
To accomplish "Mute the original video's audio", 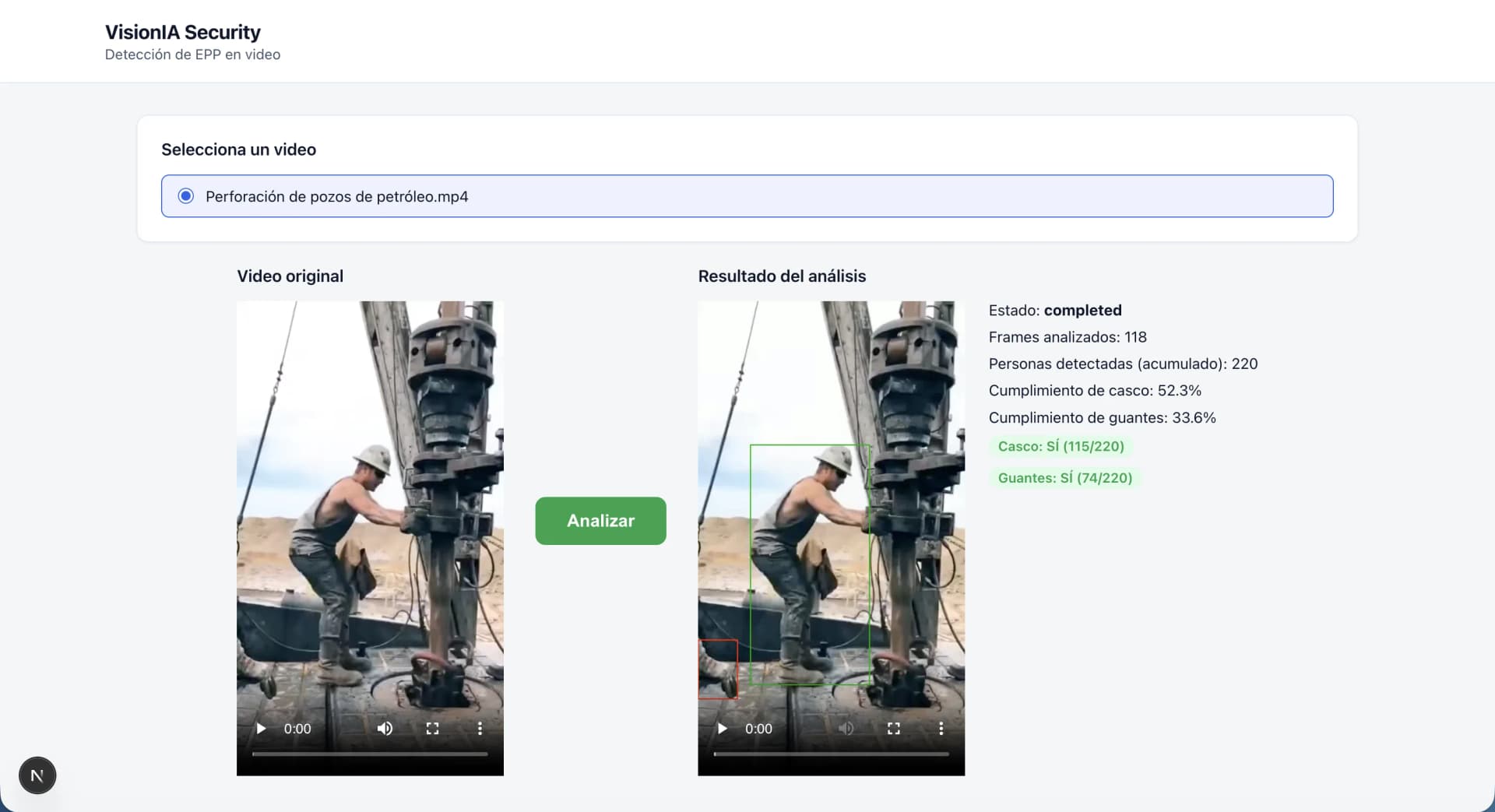I will pos(385,729).
